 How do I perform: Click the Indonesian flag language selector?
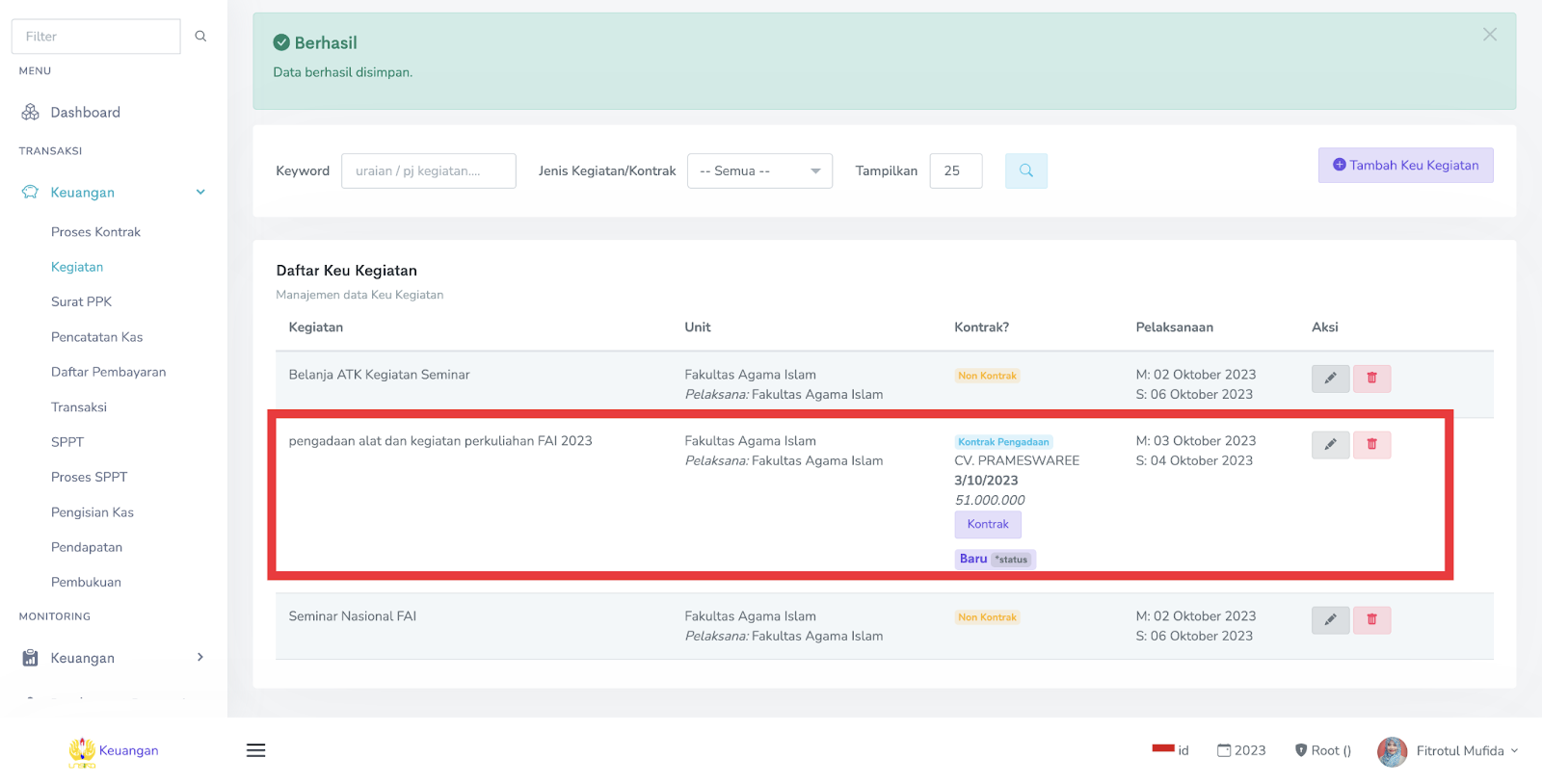coord(1170,750)
